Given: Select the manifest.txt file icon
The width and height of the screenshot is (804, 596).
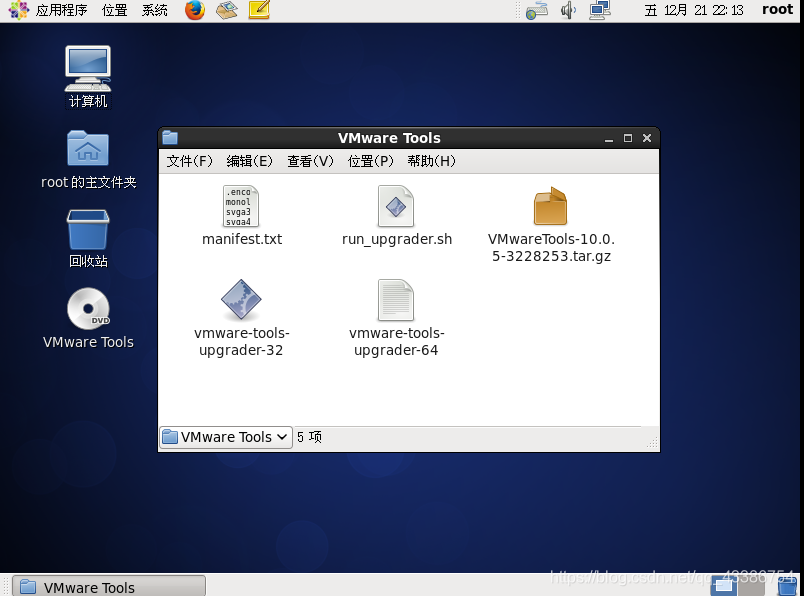Looking at the screenshot, I should click(241, 206).
